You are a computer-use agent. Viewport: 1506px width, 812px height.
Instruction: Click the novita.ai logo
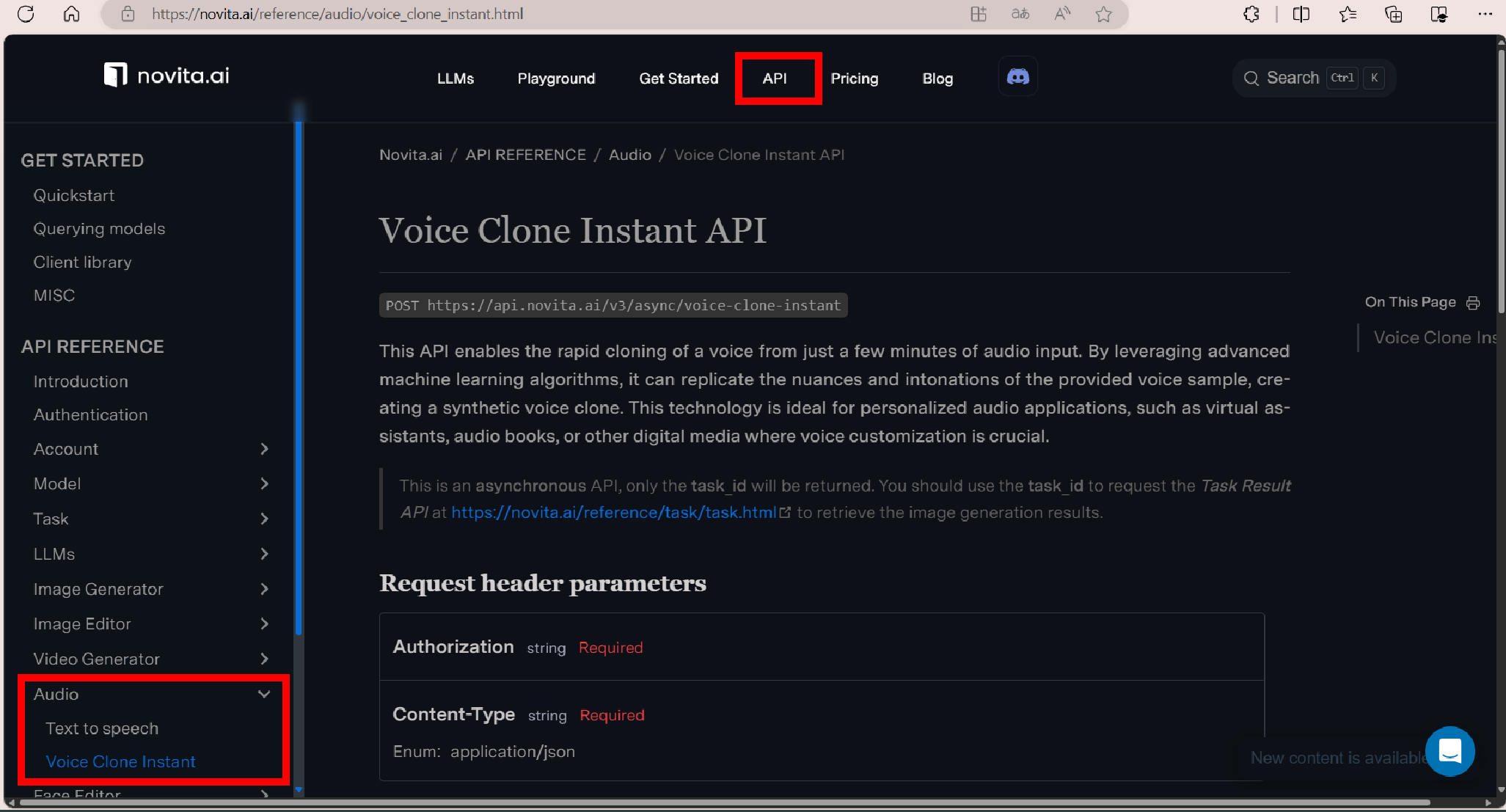(167, 76)
